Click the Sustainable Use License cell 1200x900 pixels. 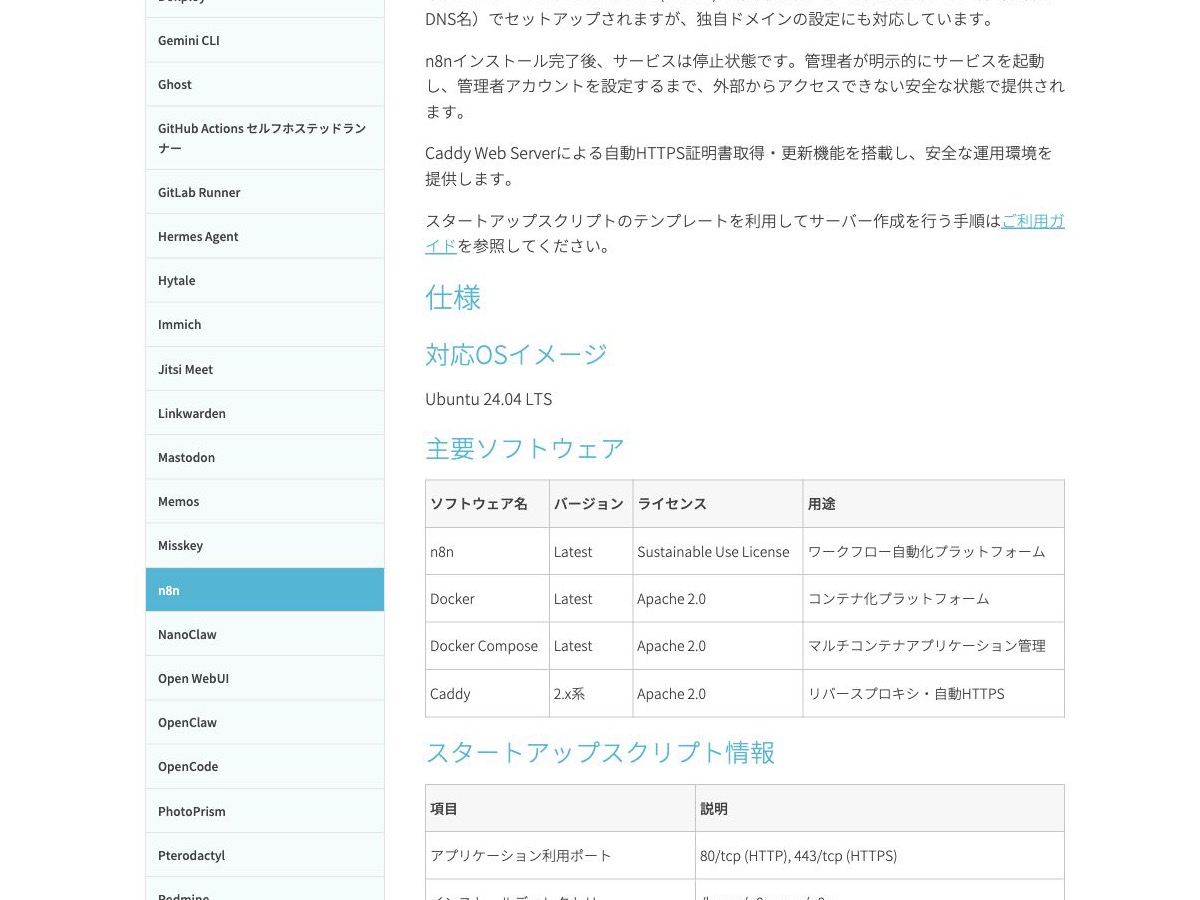tap(718, 551)
